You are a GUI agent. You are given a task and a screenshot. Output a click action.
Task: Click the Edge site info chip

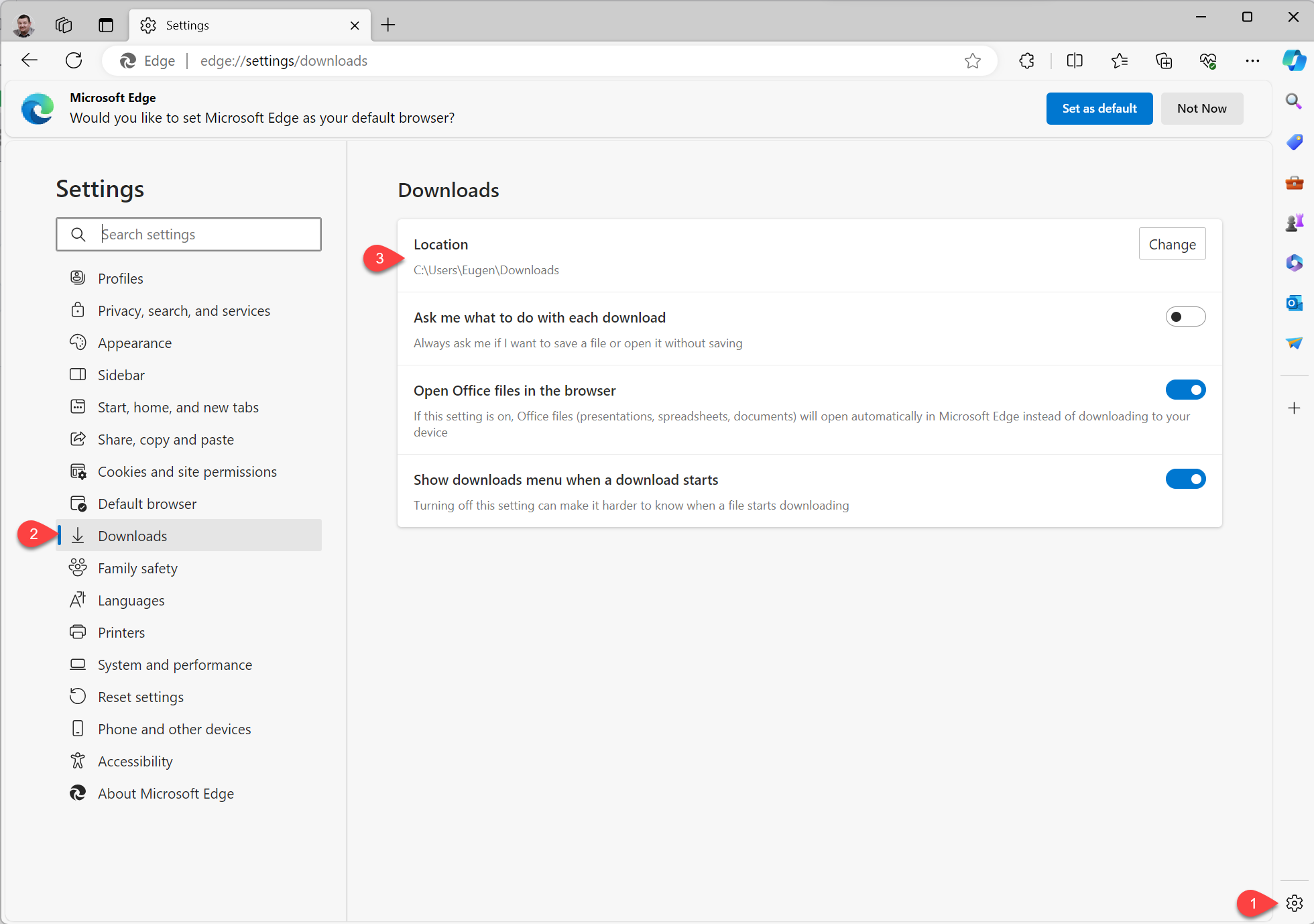click(x=147, y=61)
